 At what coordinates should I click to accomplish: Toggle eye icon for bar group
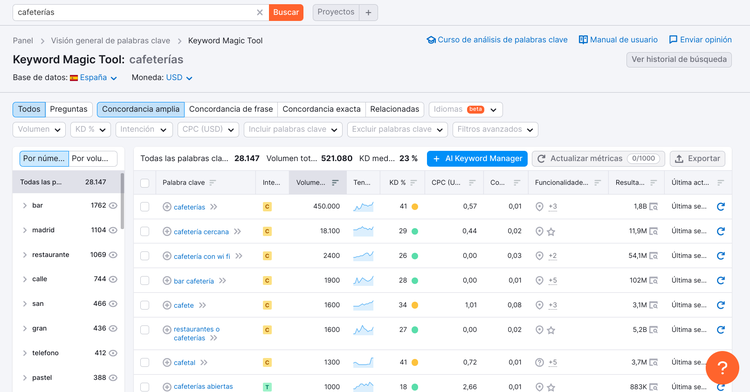(113, 206)
